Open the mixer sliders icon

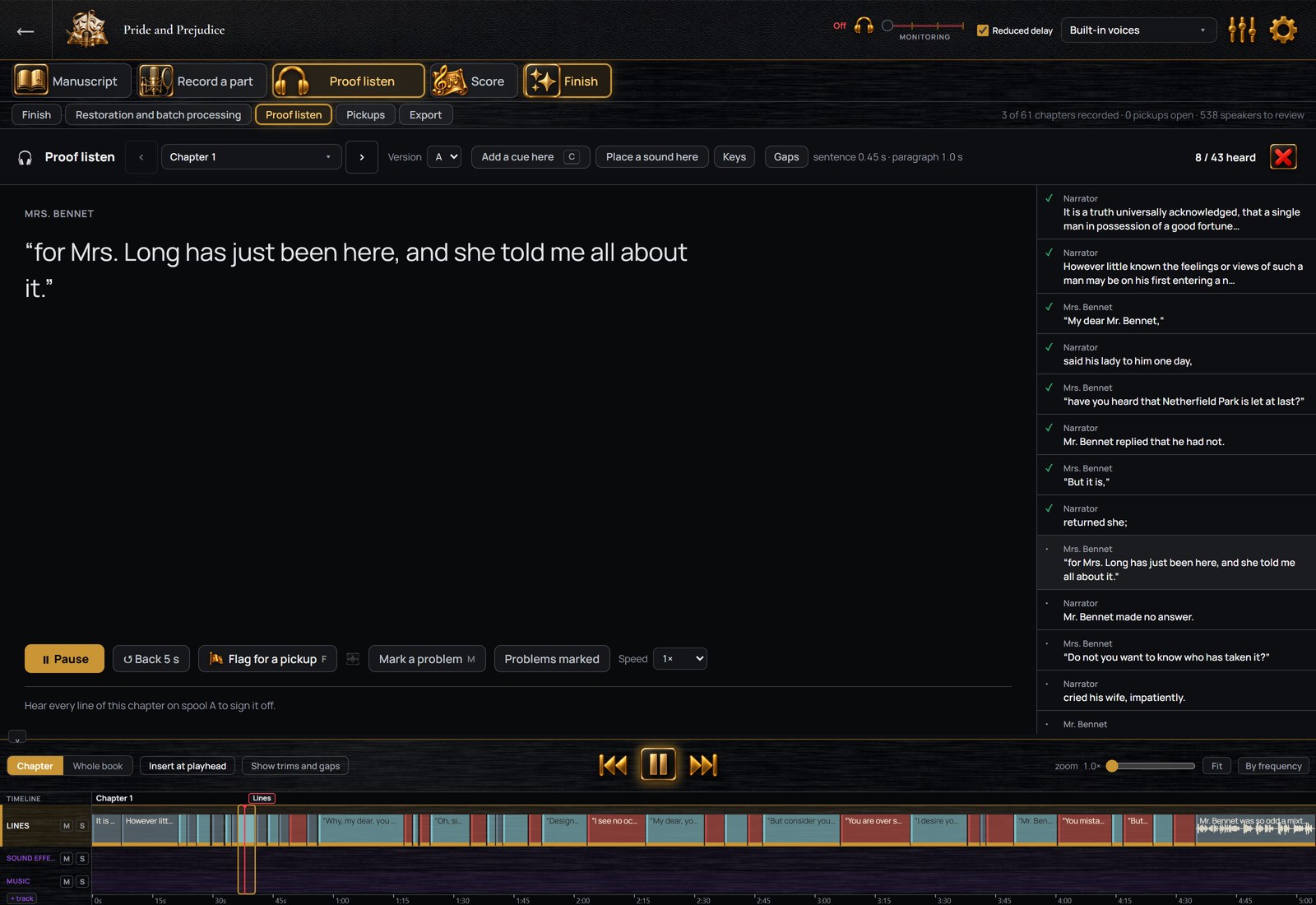[x=1242, y=30]
